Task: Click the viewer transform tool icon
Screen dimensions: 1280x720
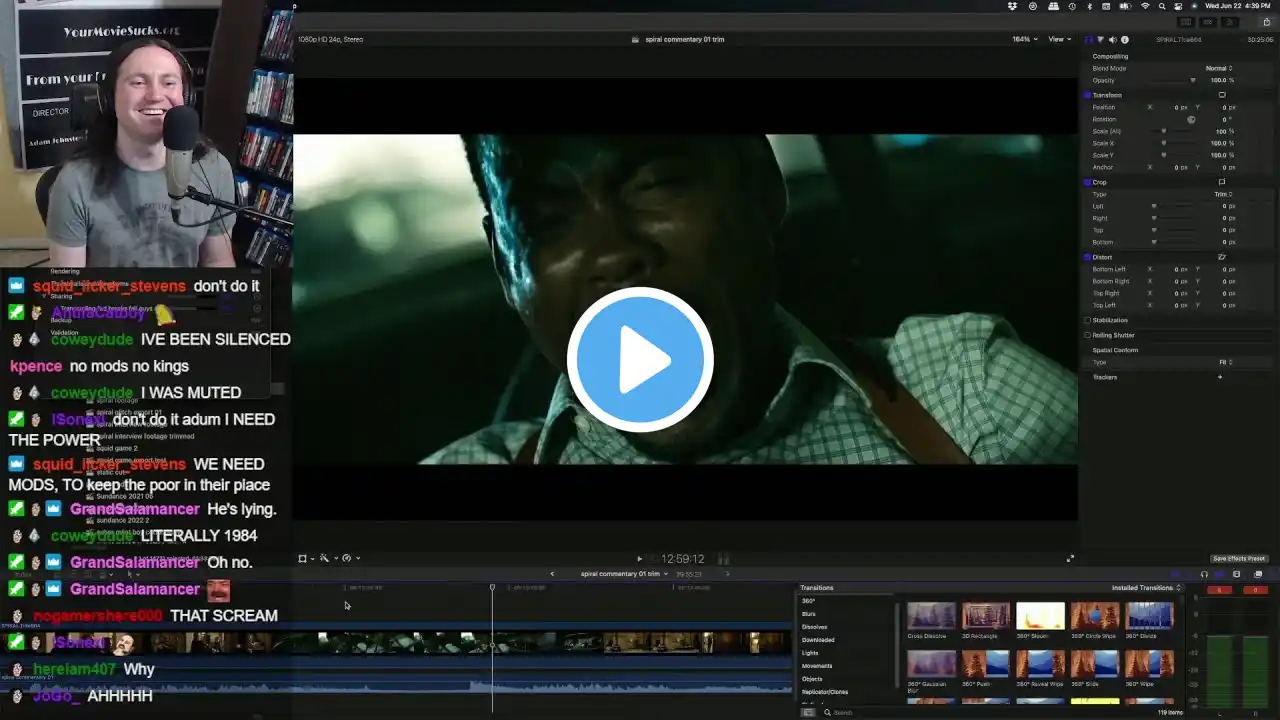Action: pos(303,558)
